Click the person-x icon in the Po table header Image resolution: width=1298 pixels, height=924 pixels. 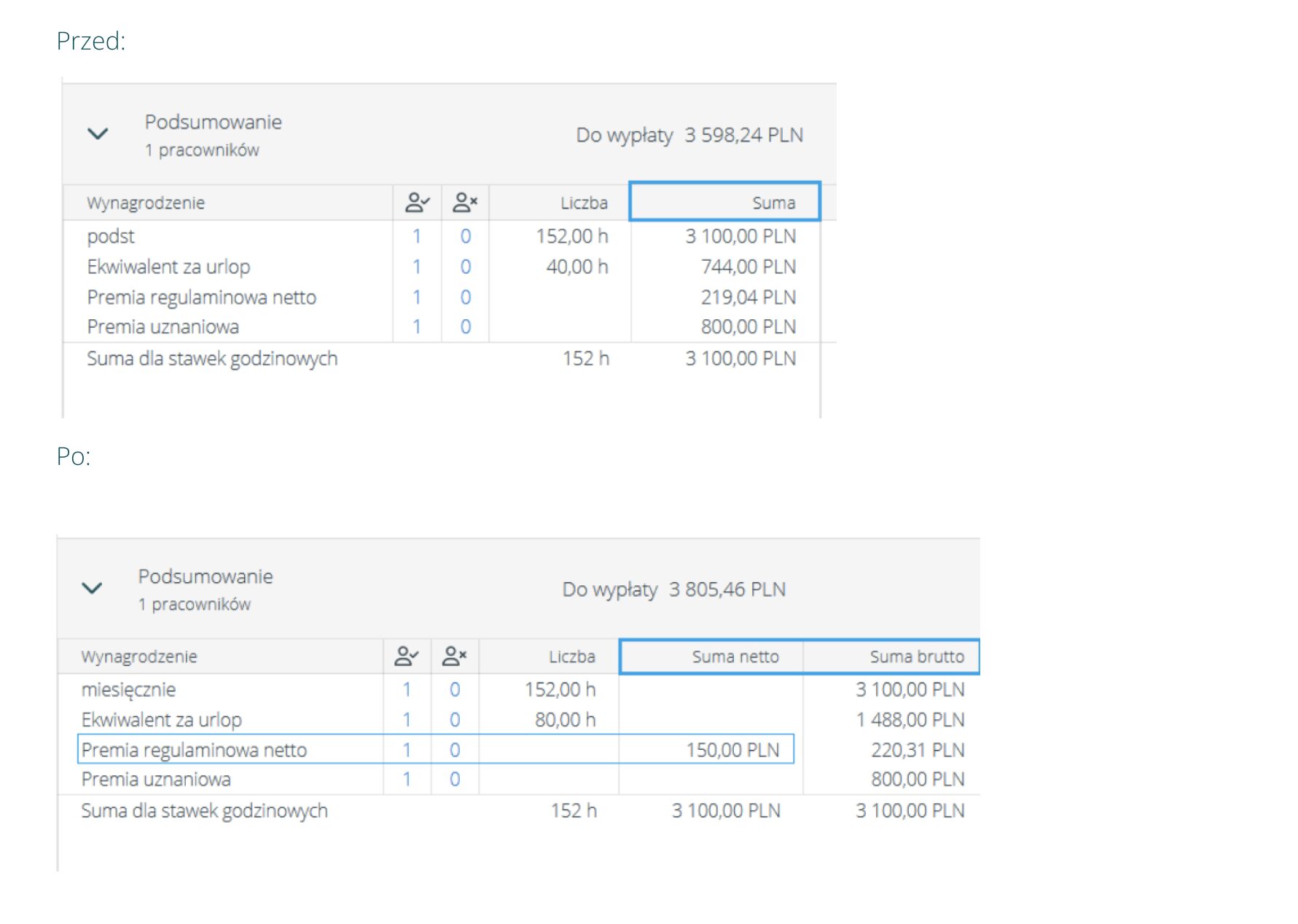(x=455, y=657)
